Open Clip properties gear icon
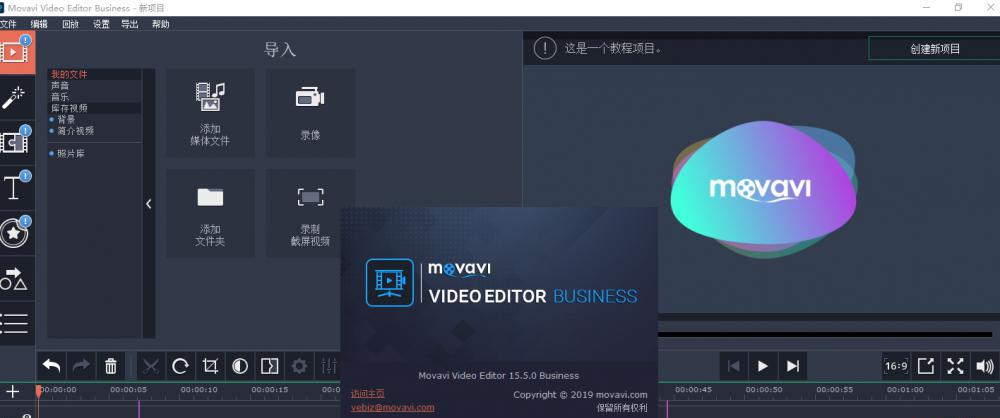Screen dimensions: 1000x418 point(299,366)
